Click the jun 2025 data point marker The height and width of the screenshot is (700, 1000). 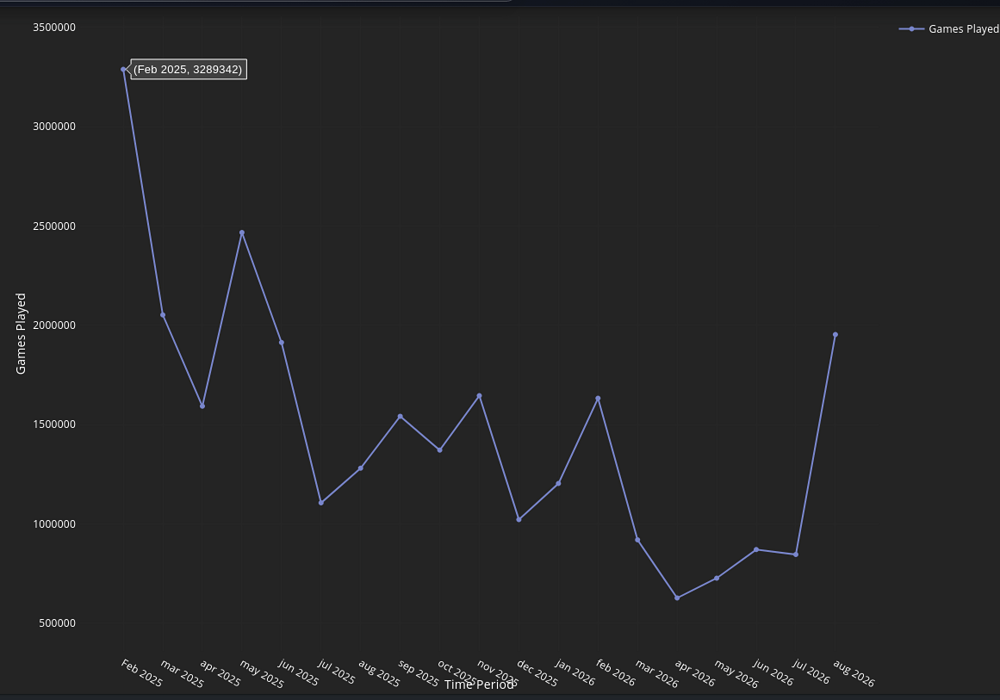point(281,343)
